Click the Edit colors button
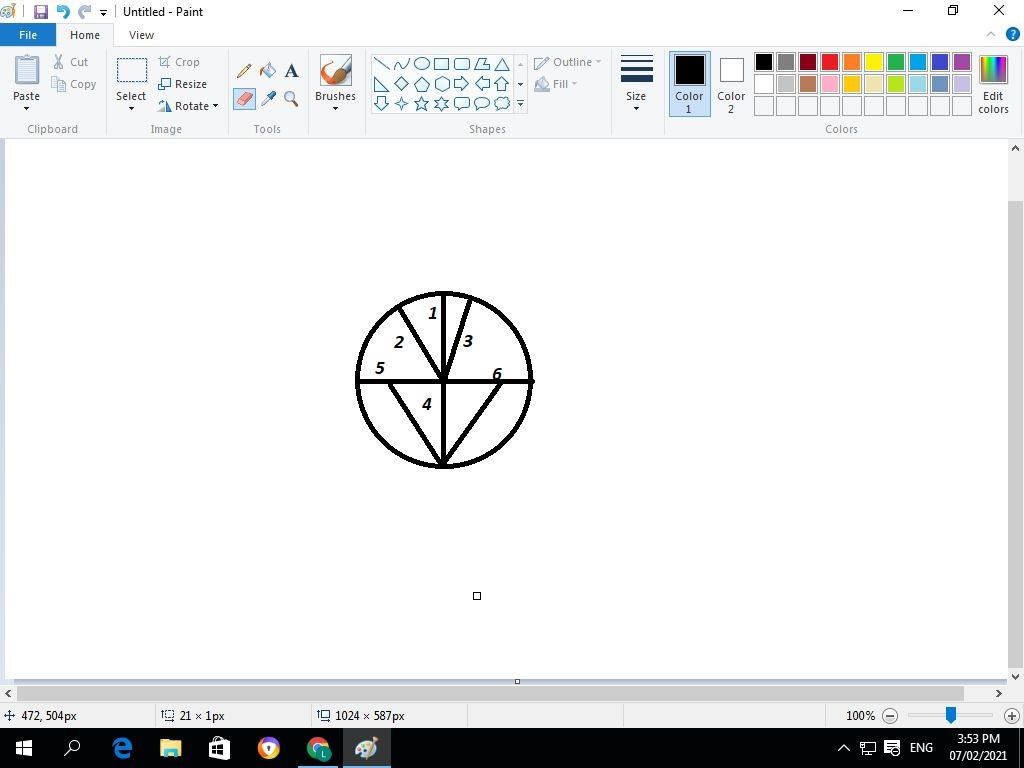 (993, 84)
